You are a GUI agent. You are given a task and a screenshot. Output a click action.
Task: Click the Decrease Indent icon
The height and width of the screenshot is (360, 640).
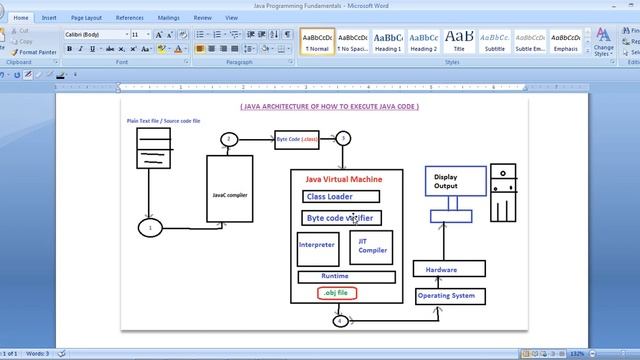(x=251, y=35)
